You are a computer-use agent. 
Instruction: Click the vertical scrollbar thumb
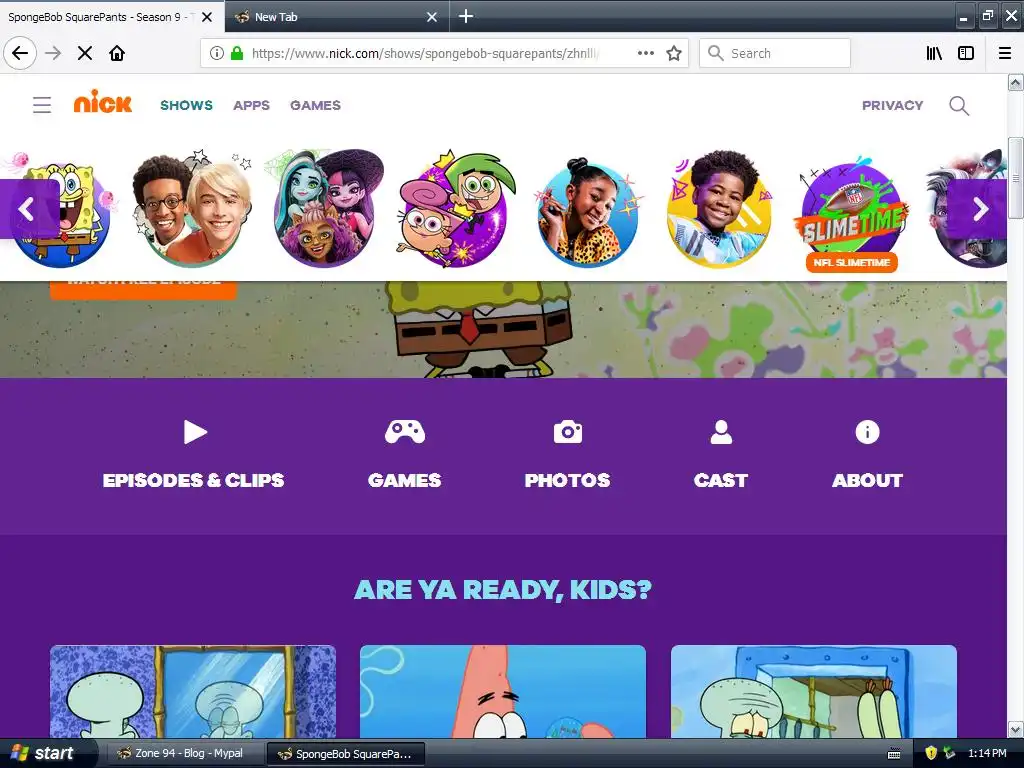point(1015,178)
